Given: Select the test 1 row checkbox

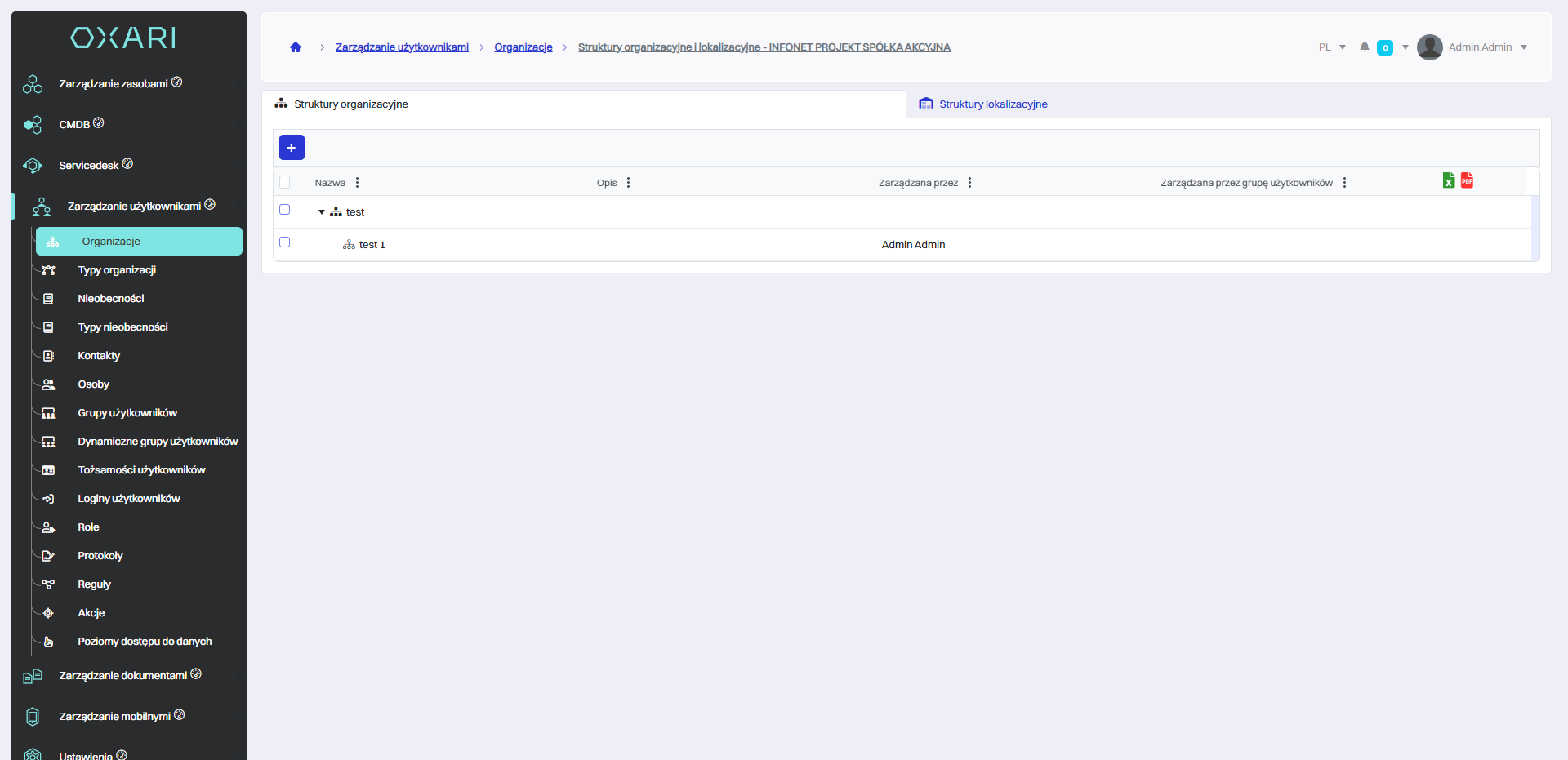Looking at the screenshot, I should [x=285, y=242].
